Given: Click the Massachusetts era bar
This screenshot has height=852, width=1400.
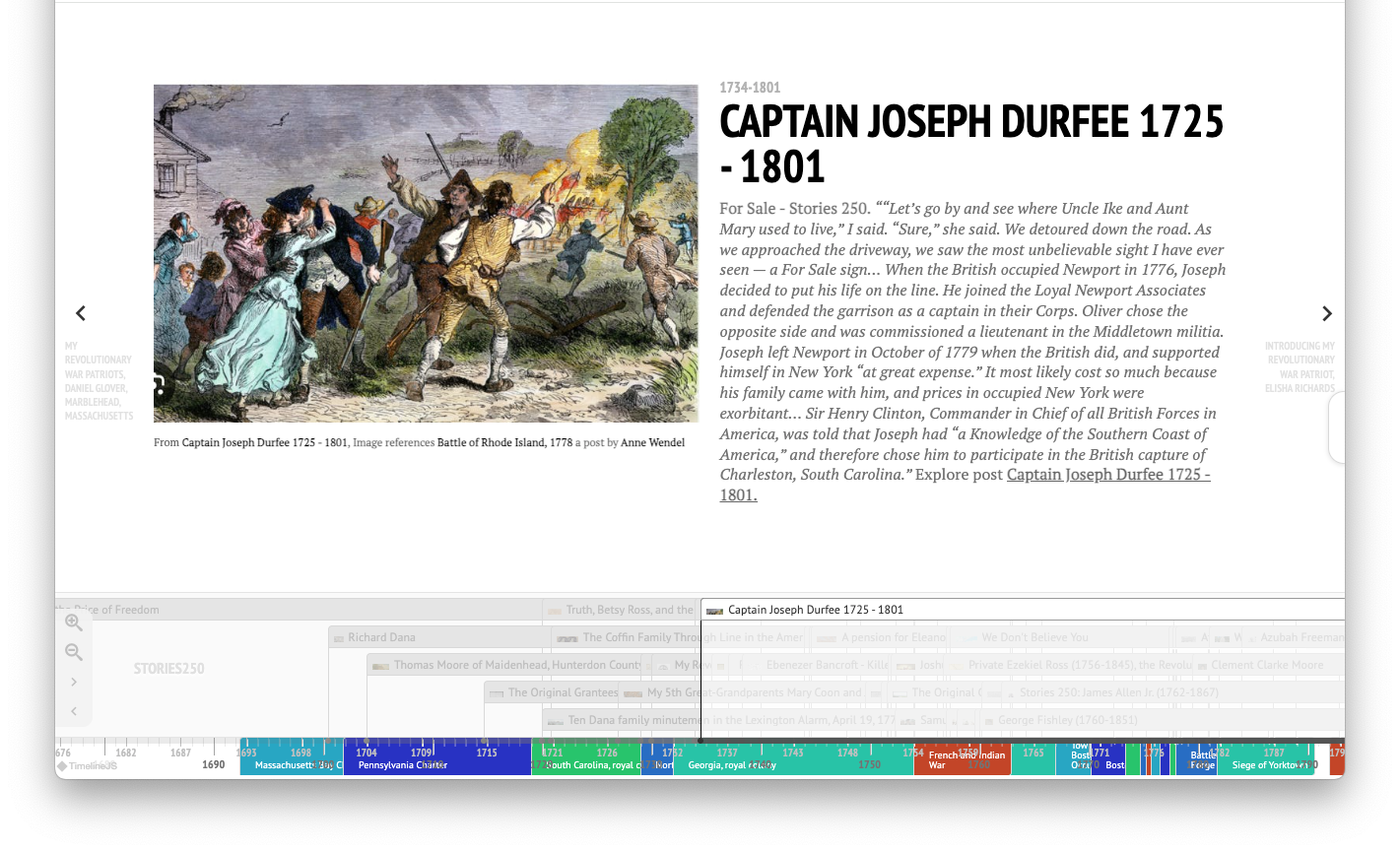Looking at the screenshot, I should 292,757.
